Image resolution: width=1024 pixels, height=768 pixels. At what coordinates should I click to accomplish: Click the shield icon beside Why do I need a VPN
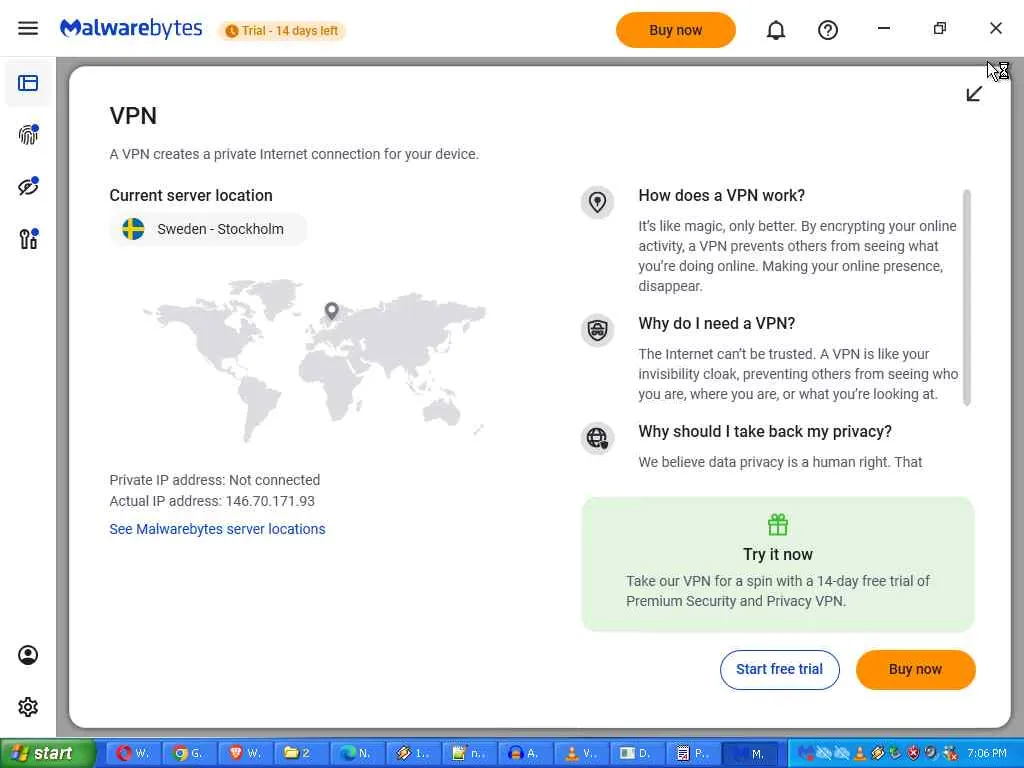[x=598, y=330]
